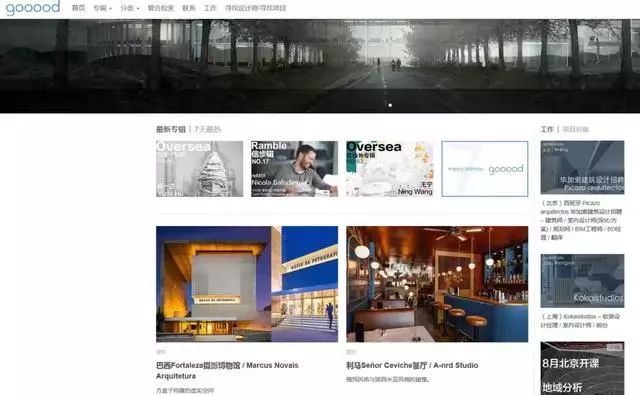Open the 联系 nav item
The height and width of the screenshot is (395, 640).
coord(189,8)
